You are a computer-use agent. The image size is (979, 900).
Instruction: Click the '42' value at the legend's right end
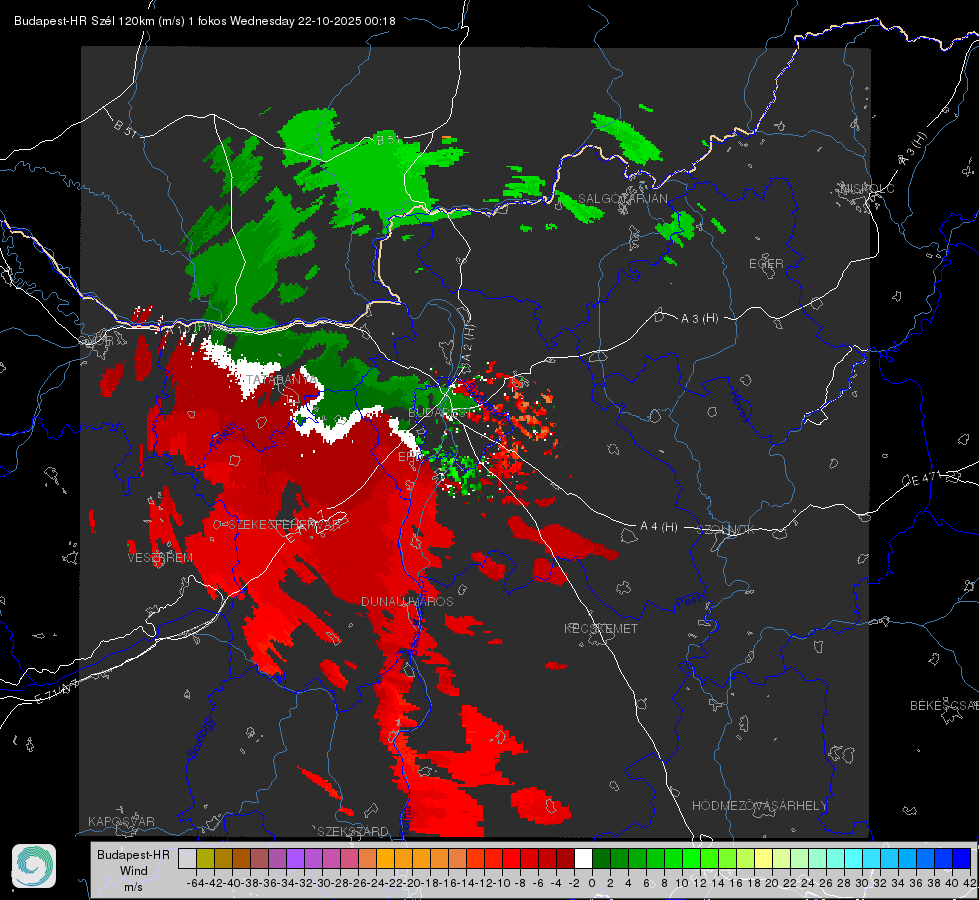pyautogui.click(x=970, y=883)
